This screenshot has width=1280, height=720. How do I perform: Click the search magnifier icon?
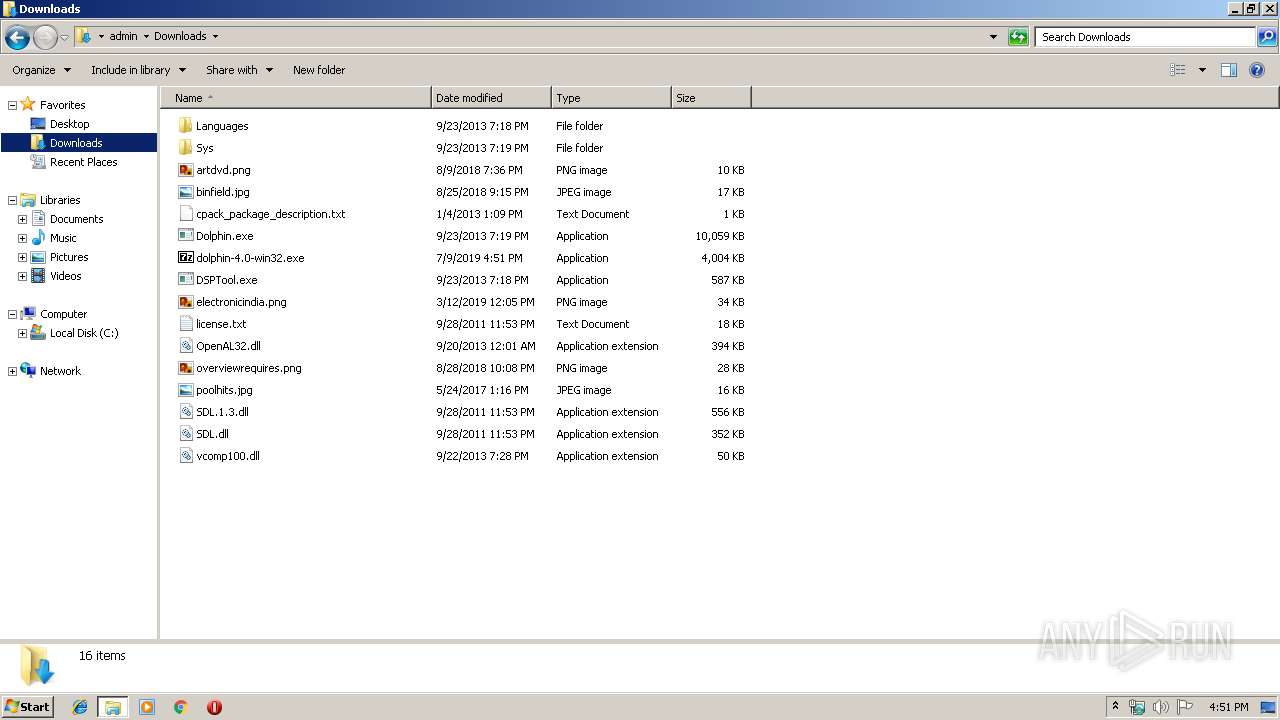(x=1267, y=37)
